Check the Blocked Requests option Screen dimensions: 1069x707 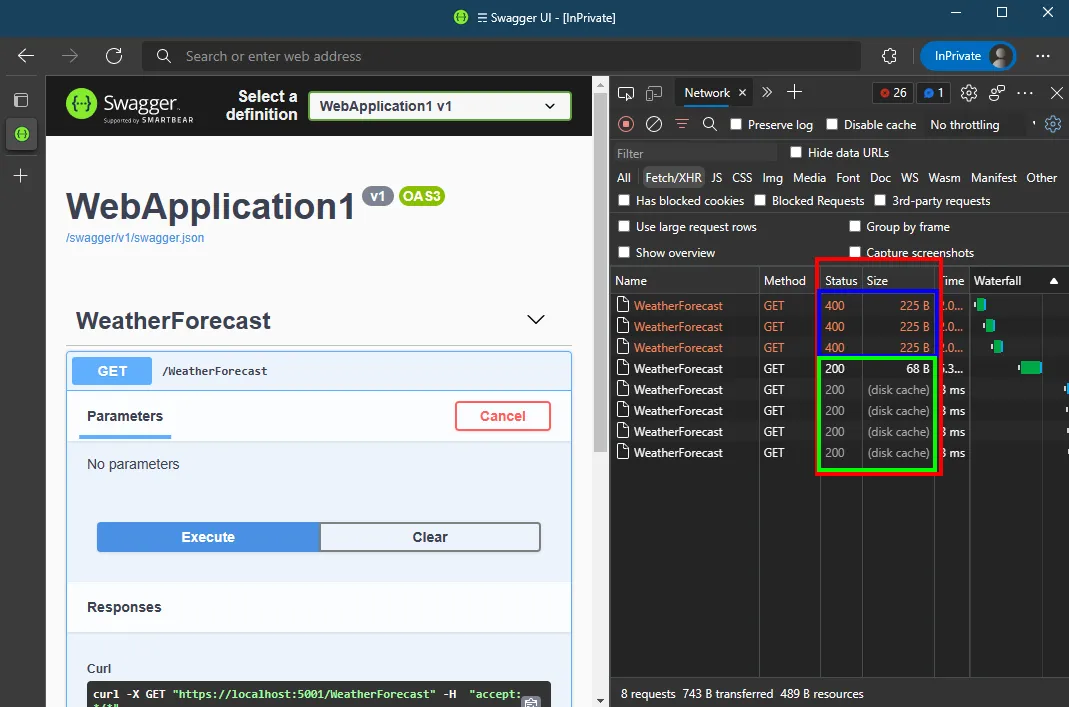(760, 200)
